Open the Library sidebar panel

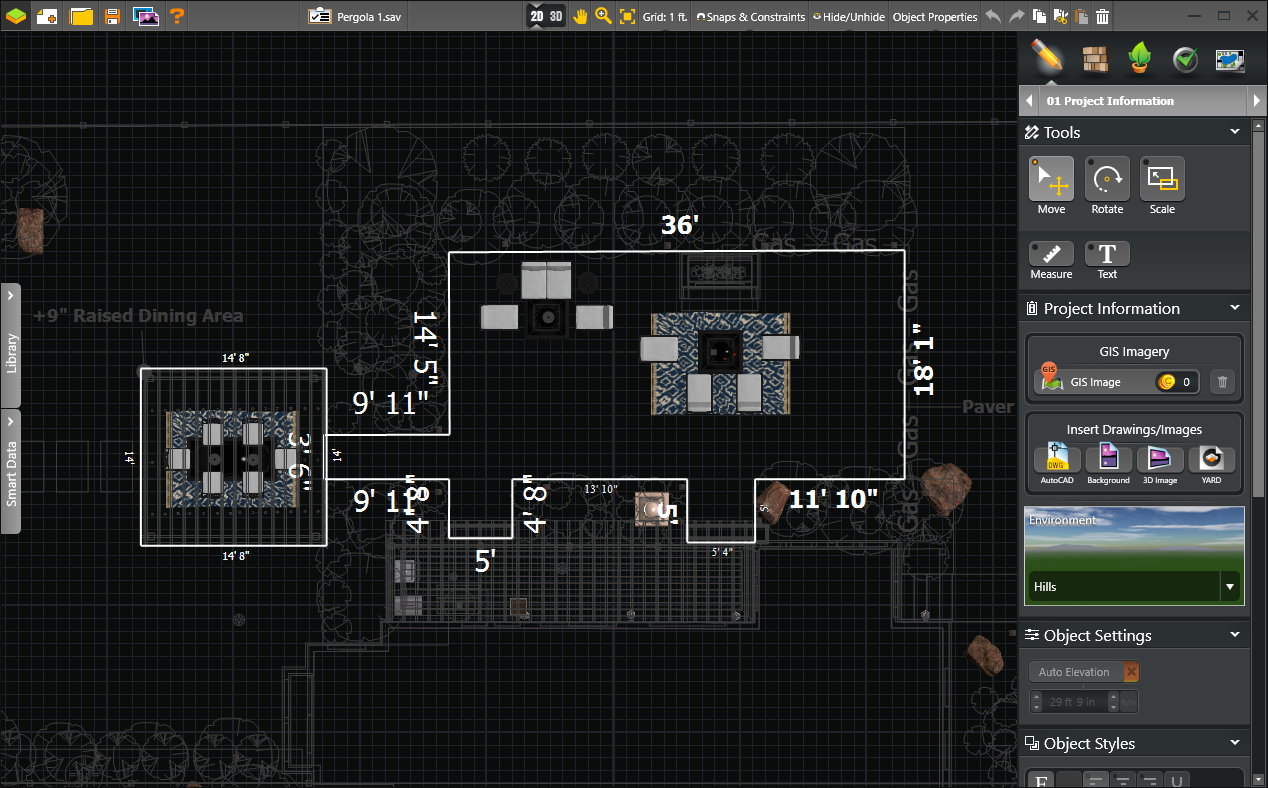[11, 345]
